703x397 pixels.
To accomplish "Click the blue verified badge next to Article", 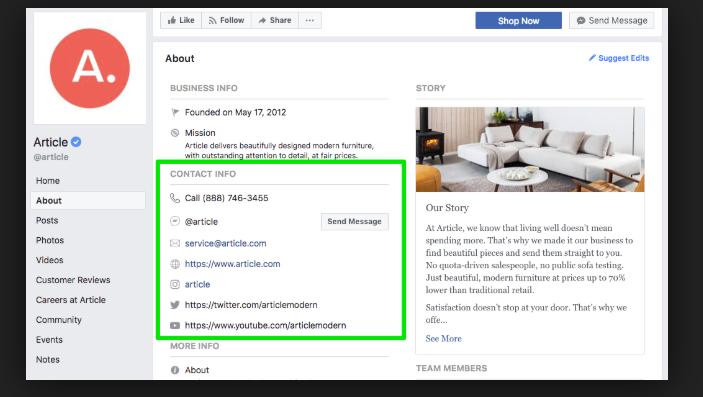I will coord(76,142).
